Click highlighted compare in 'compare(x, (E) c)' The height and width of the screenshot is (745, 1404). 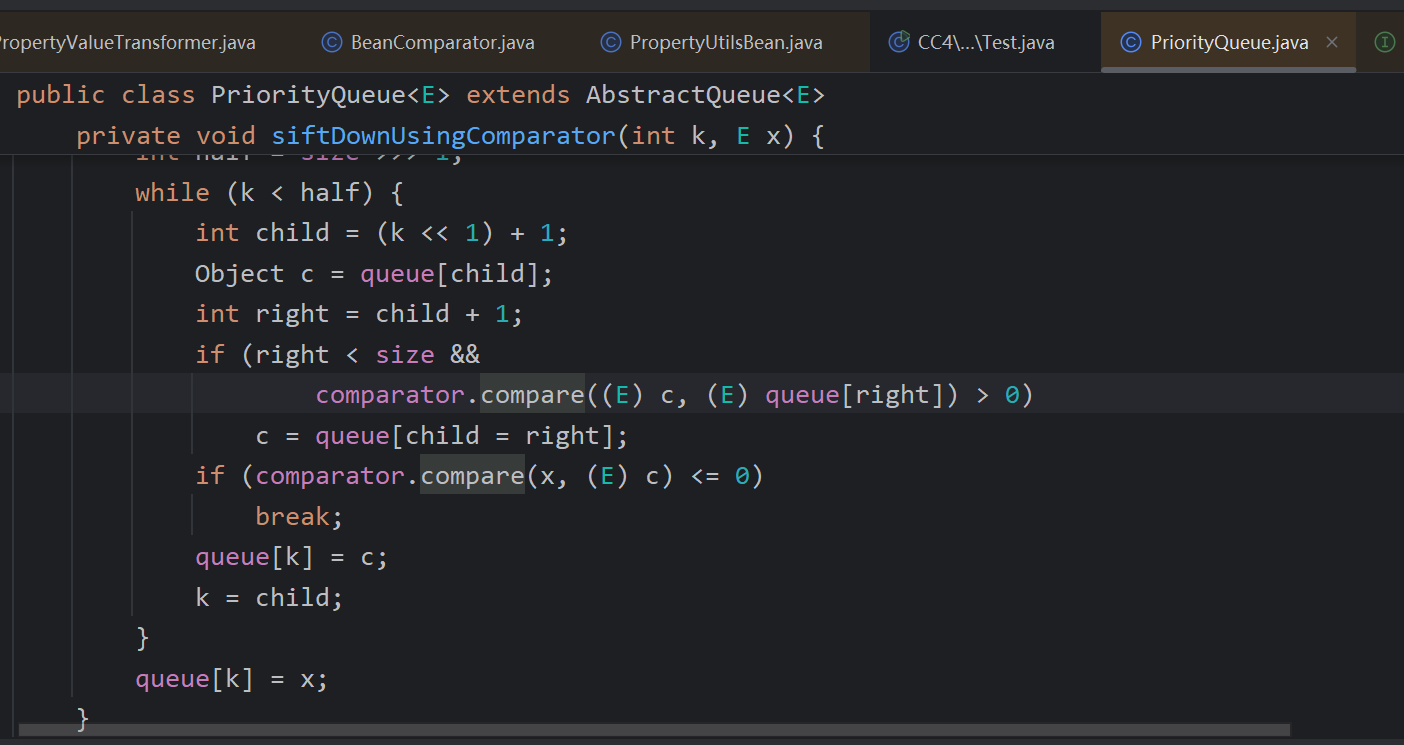click(472, 476)
